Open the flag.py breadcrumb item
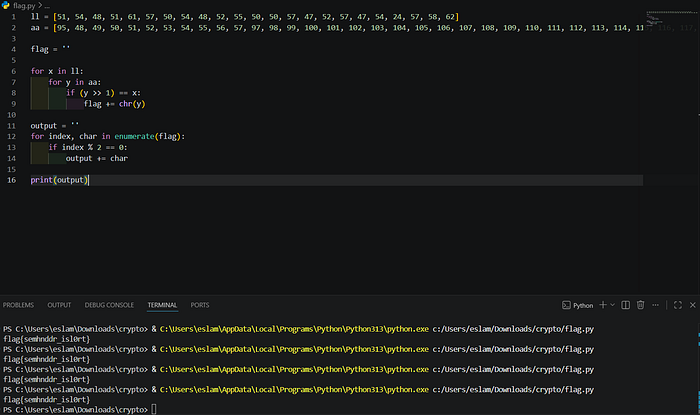700x415 pixels. click(24, 6)
